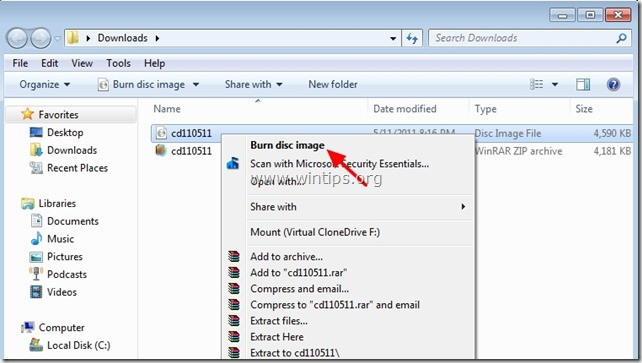Open the Edit menu
This screenshot has height=363, width=642.
[50, 63]
